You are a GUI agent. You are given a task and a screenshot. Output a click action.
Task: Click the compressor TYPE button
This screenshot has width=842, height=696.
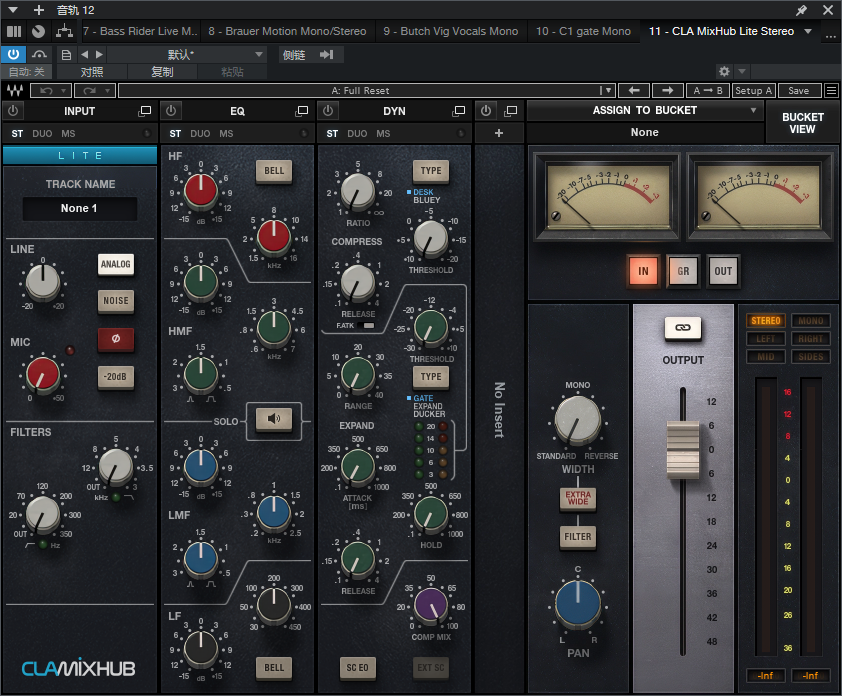click(x=431, y=171)
